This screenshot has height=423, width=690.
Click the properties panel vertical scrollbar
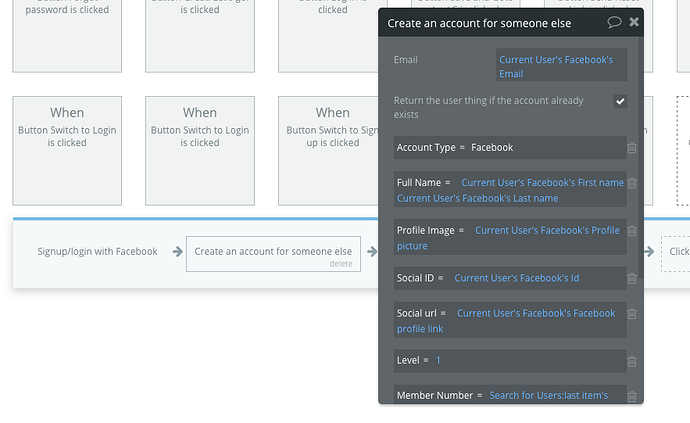pos(641,158)
